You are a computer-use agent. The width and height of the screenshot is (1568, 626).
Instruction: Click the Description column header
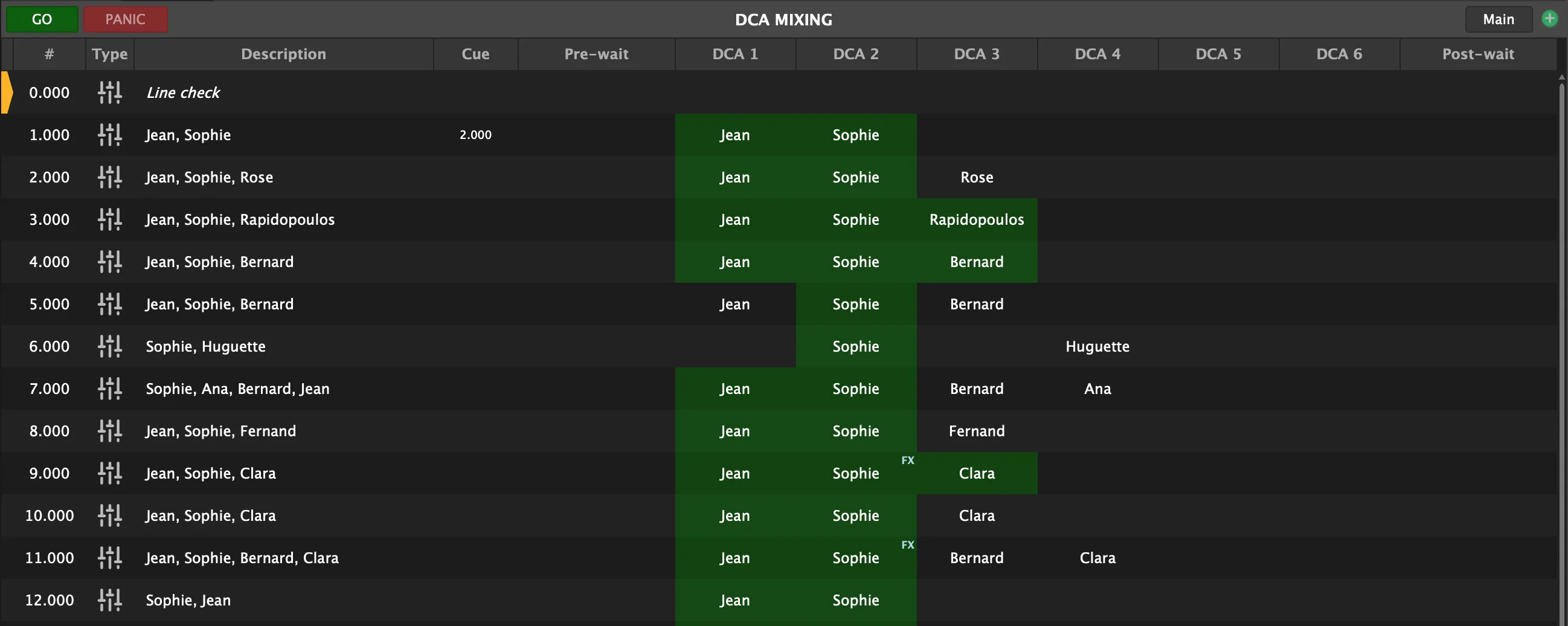pyautogui.click(x=284, y=54)
